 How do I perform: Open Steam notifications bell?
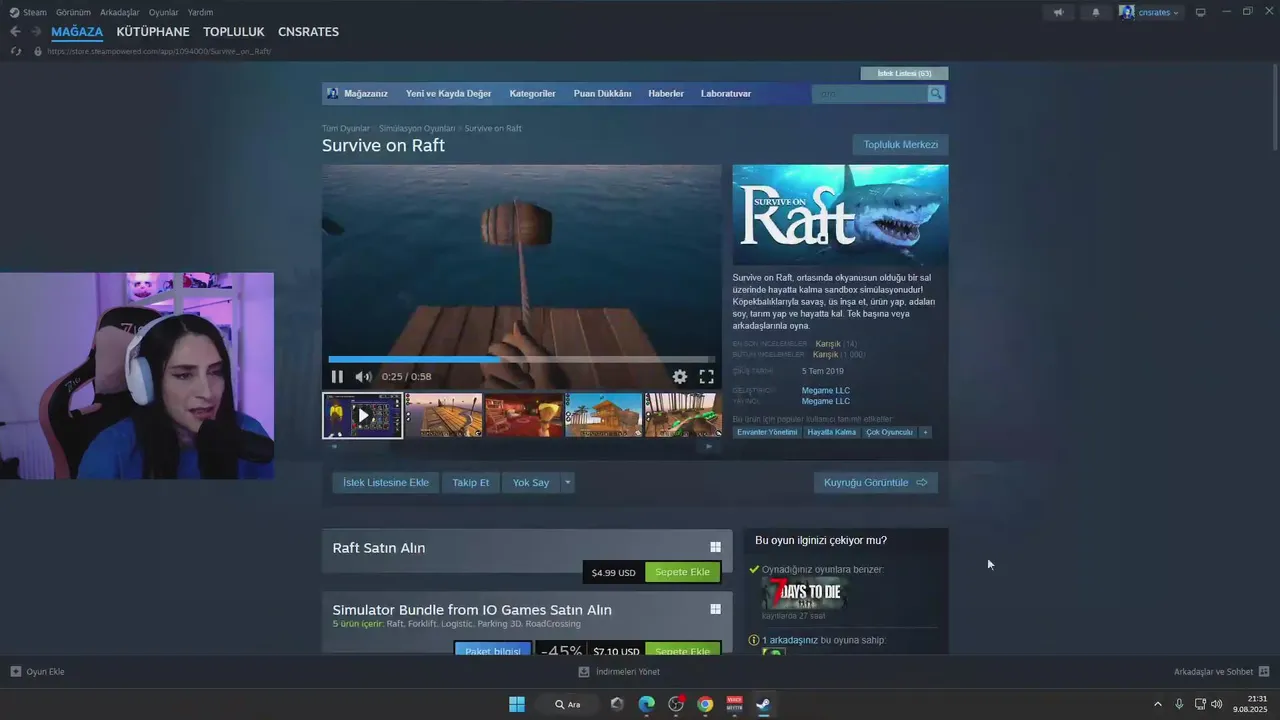[1096, 12]
